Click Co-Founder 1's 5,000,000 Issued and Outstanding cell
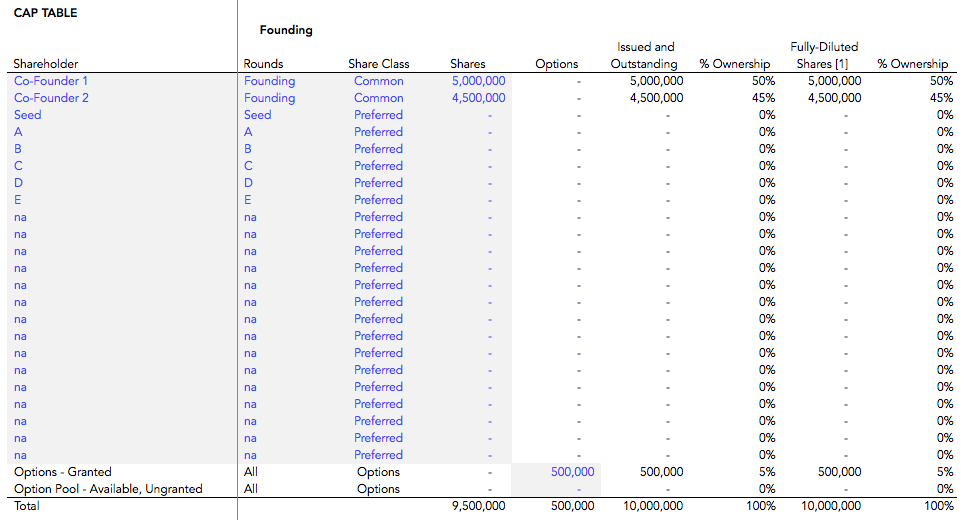This screenshot has width=971, height=520. pyautogui.click(x=656, y=81)
